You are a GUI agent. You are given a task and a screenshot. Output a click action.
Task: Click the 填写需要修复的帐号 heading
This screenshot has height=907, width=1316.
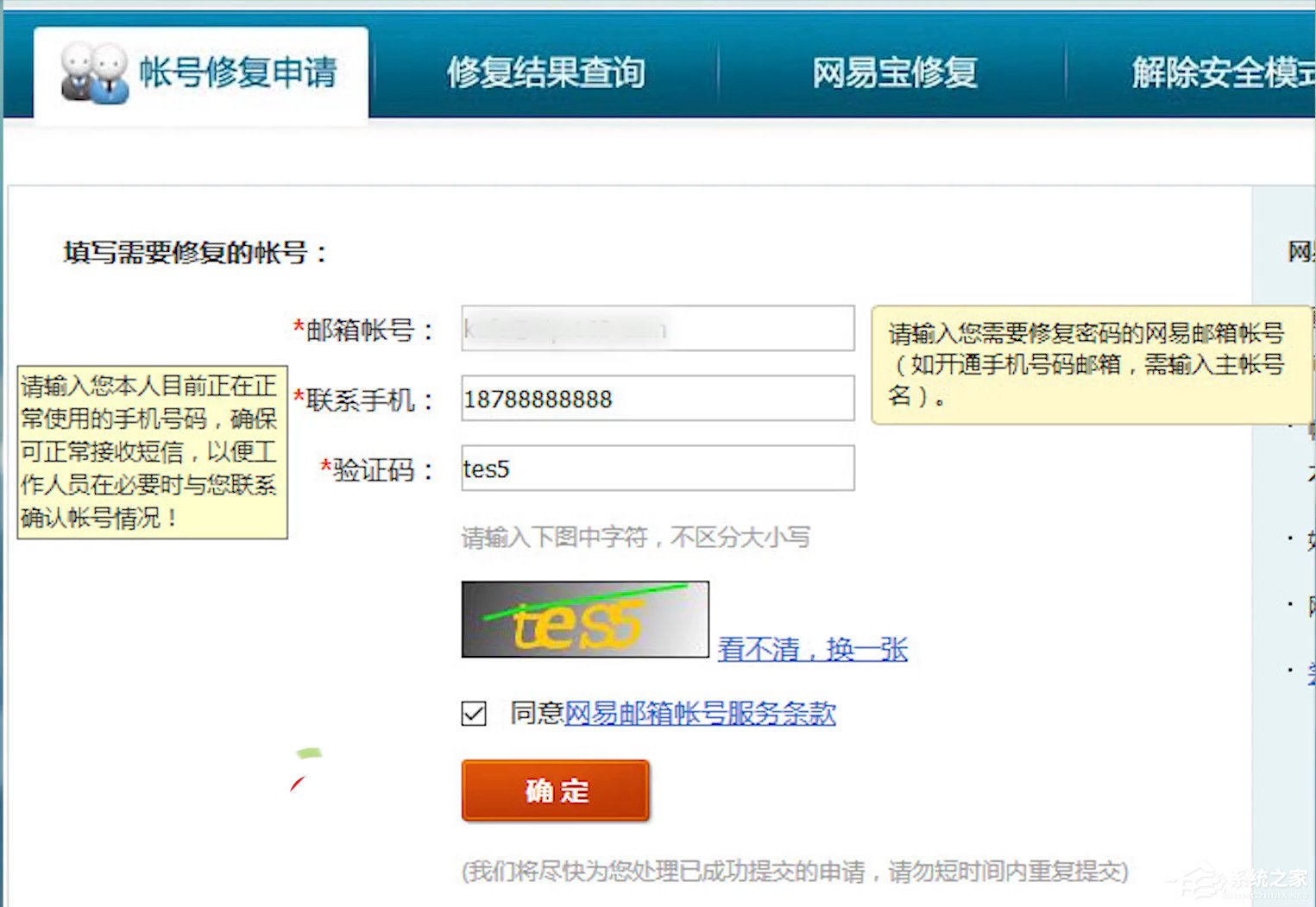(194, 254)
